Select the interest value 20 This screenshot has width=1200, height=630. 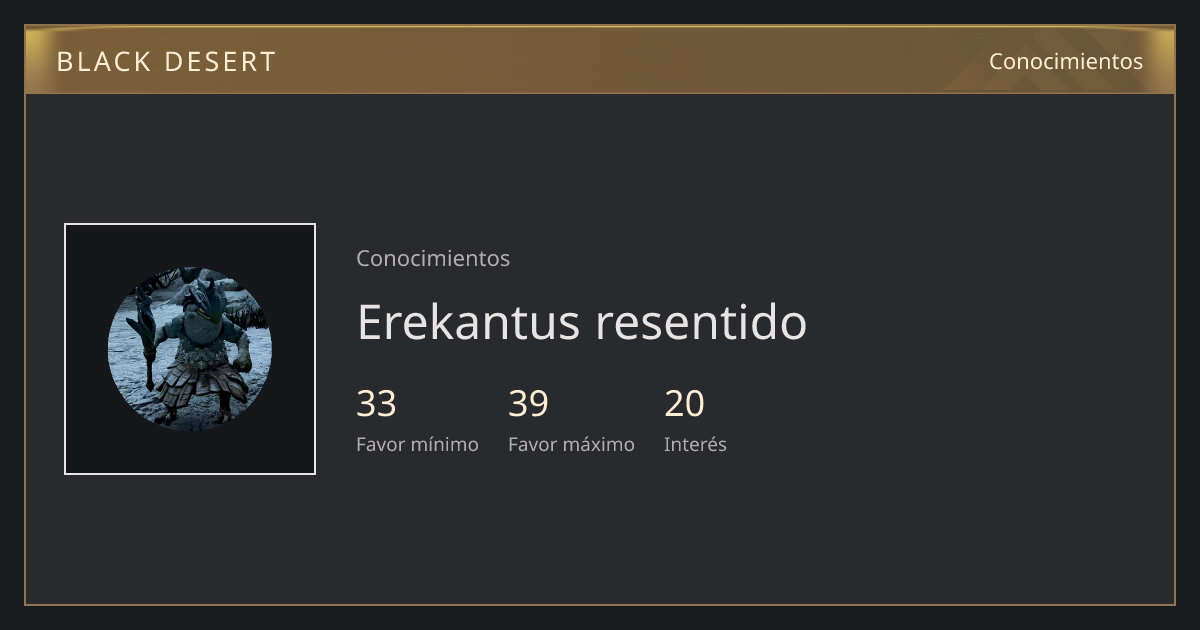(684, 404)
